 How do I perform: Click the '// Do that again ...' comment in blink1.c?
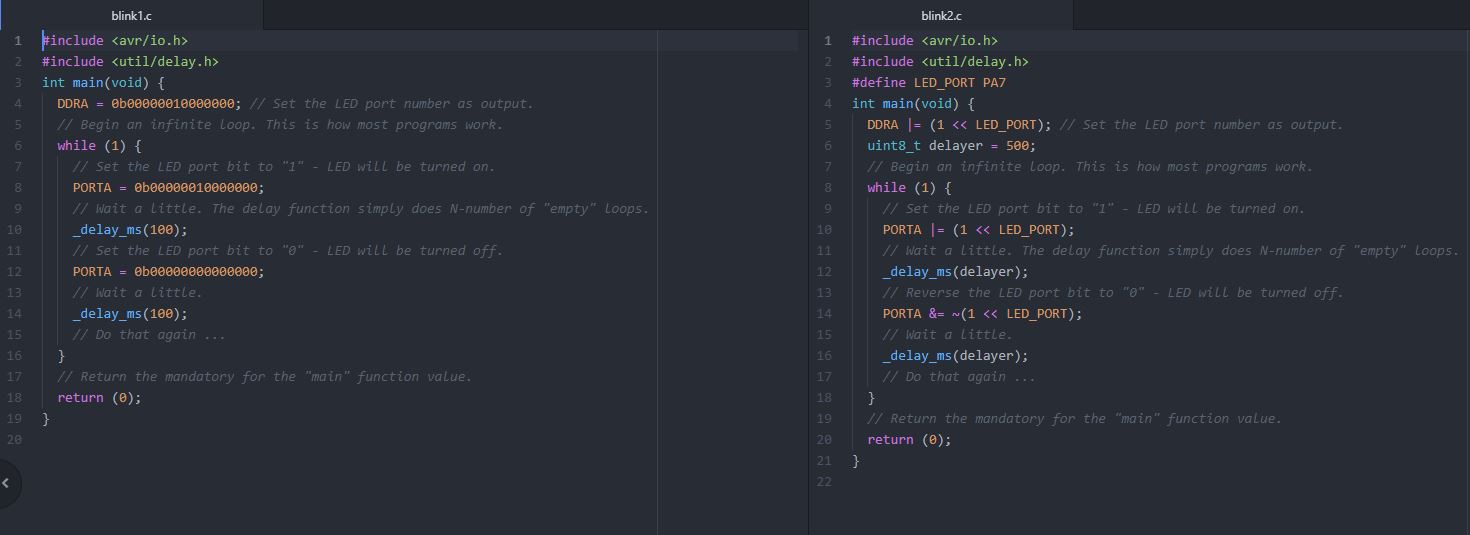click(149, 335)
